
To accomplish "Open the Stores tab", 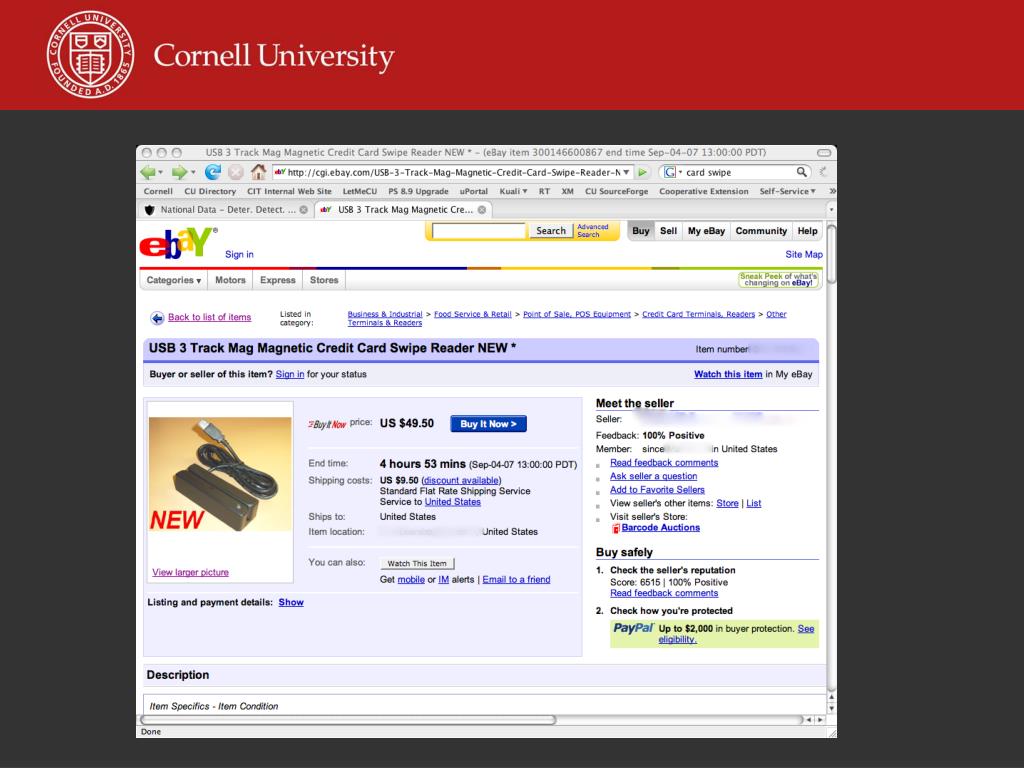I will (x=324, y=280).
